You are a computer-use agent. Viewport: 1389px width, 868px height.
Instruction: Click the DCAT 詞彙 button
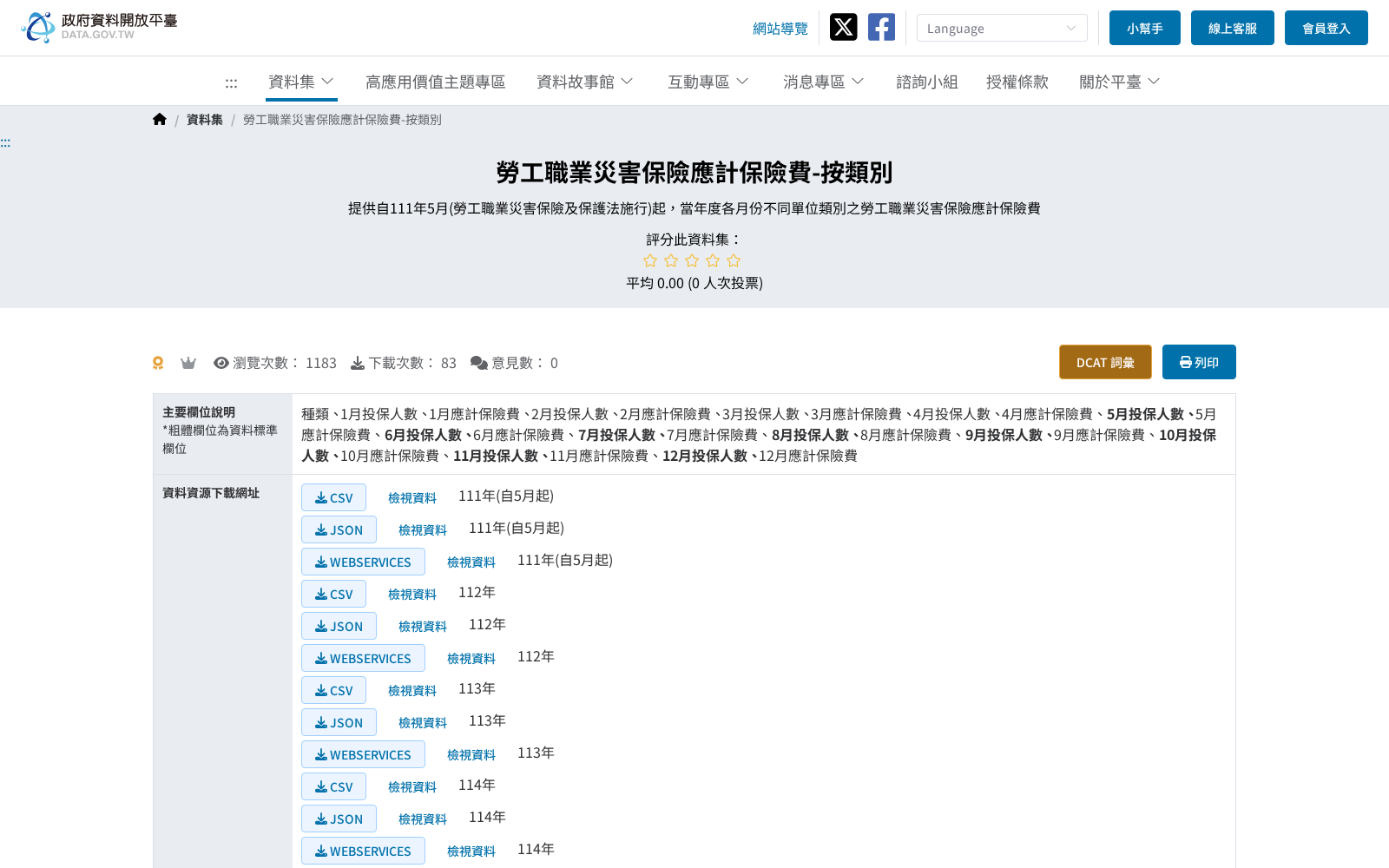(1105, 362)
